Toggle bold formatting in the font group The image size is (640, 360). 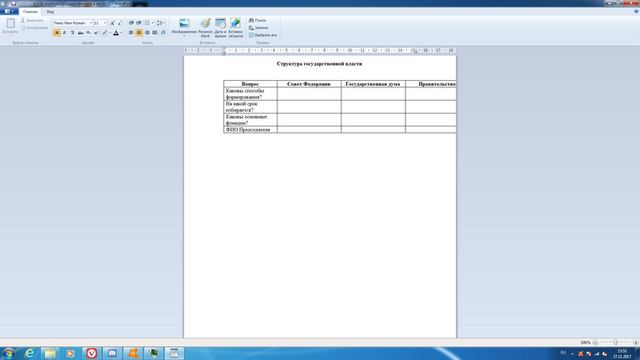(57, 33)
